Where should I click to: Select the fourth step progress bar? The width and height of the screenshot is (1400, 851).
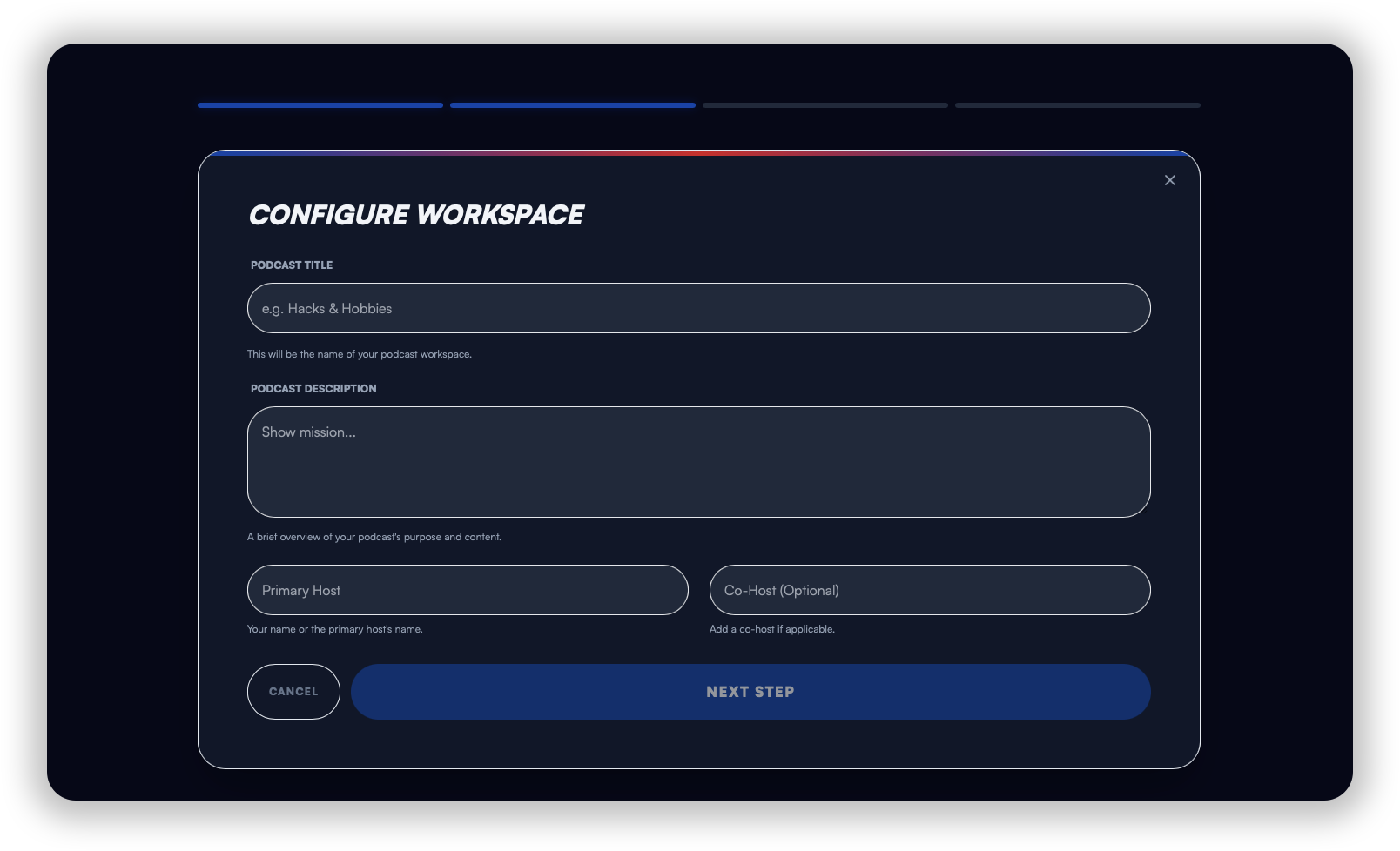click(1077, 104)
